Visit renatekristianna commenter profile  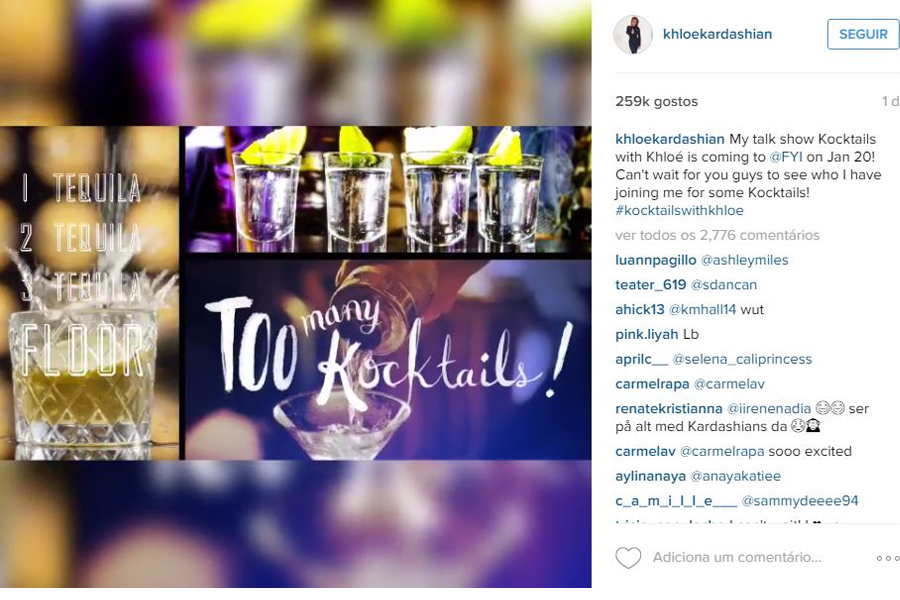point(669,408)
